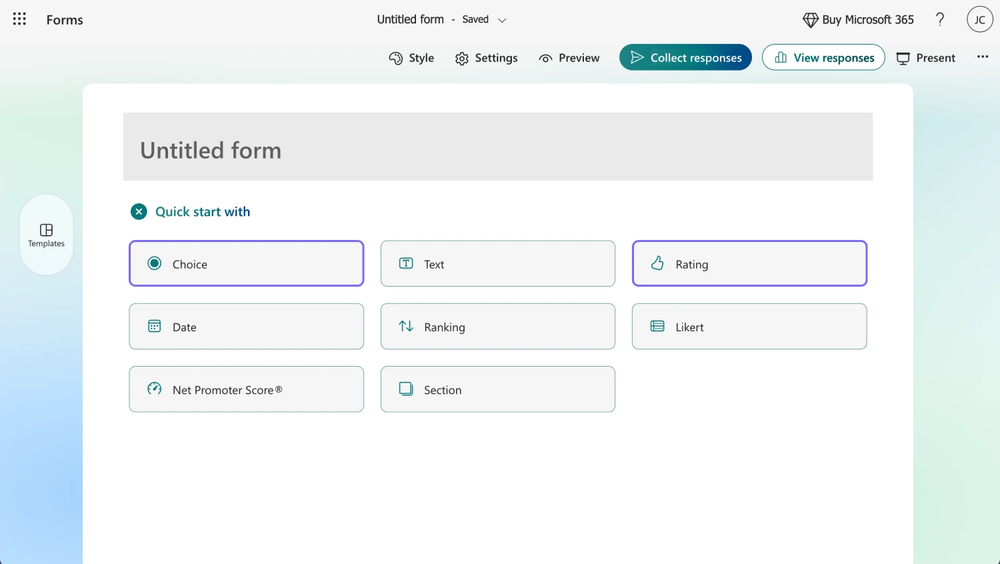This screenshot has width=1000, height=564.
Task: Click Buy Microsoft 365 link
Action: (858, 20)
